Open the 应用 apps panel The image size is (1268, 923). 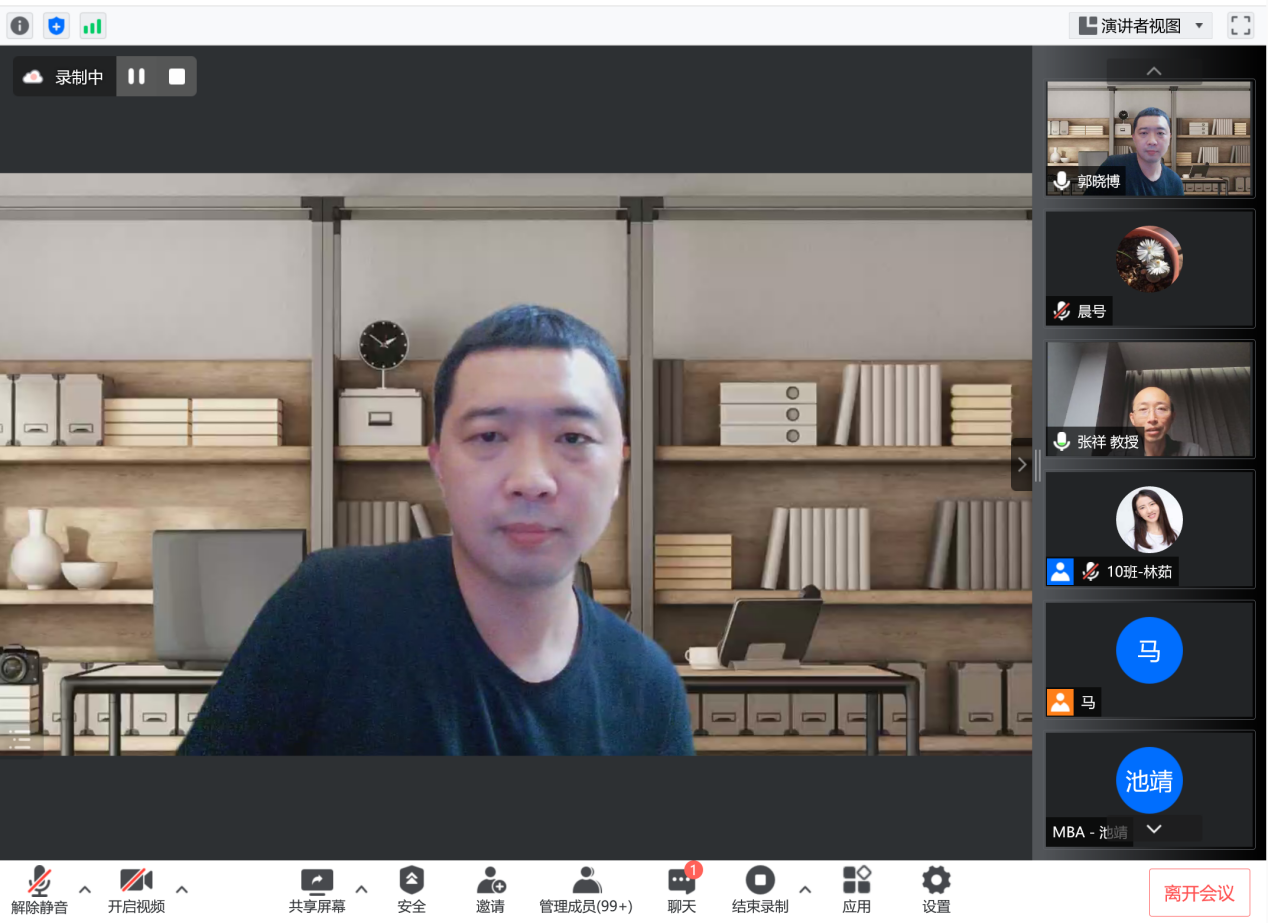[x=857, y=890]
